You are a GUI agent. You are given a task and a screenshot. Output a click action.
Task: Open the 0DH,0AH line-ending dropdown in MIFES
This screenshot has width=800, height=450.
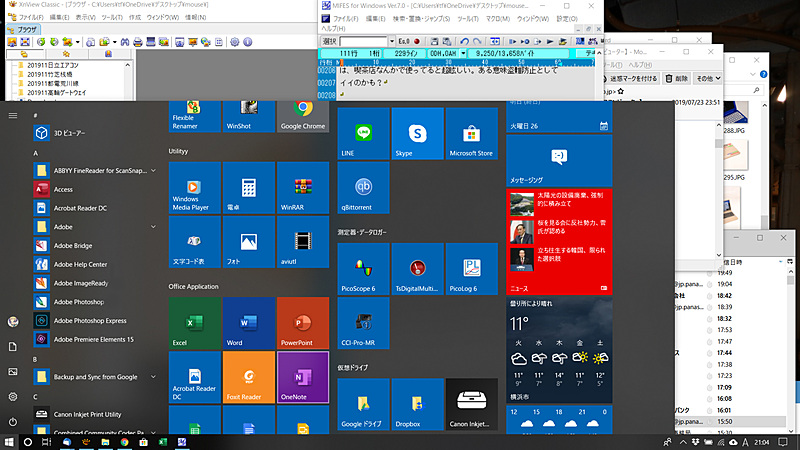[463, 53]
